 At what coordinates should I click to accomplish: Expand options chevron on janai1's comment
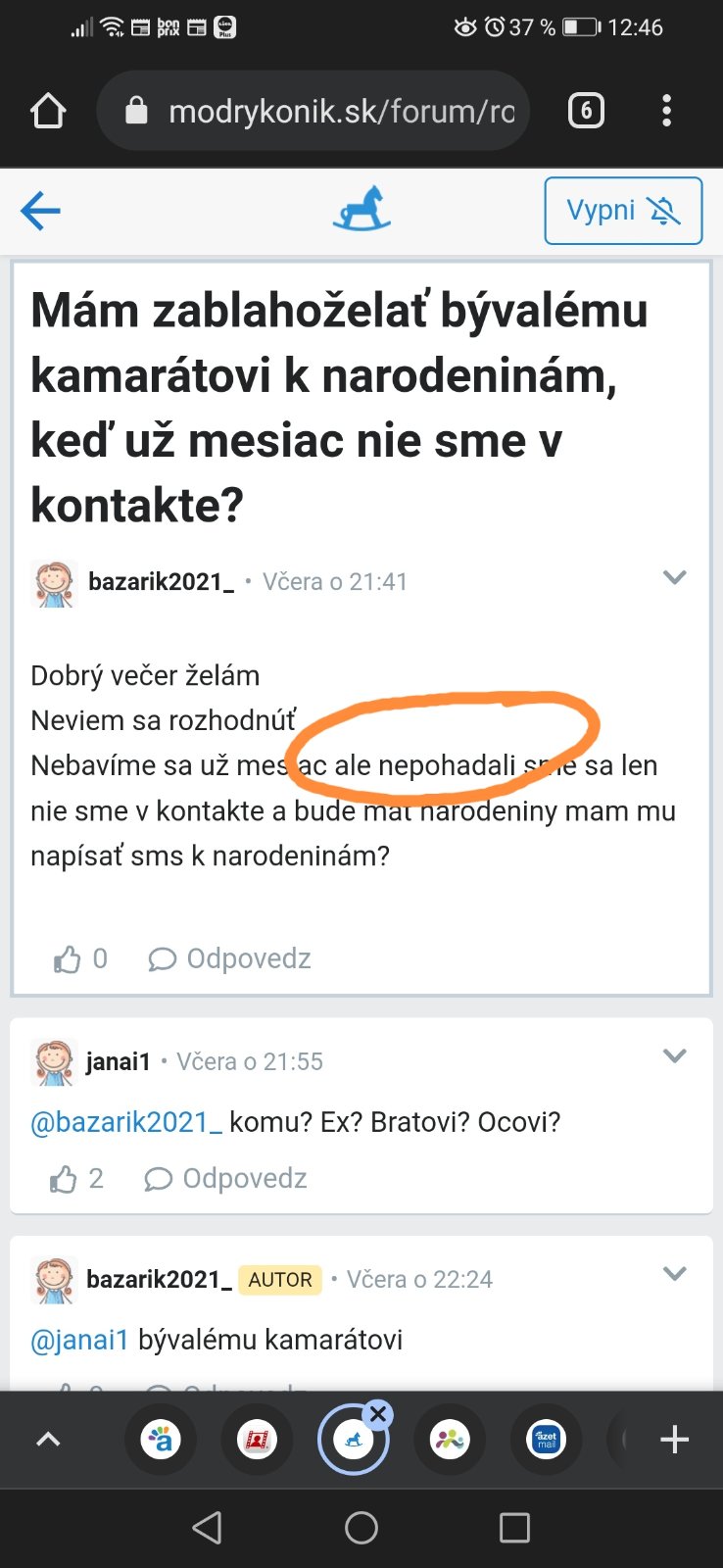tap(675, 1056)
